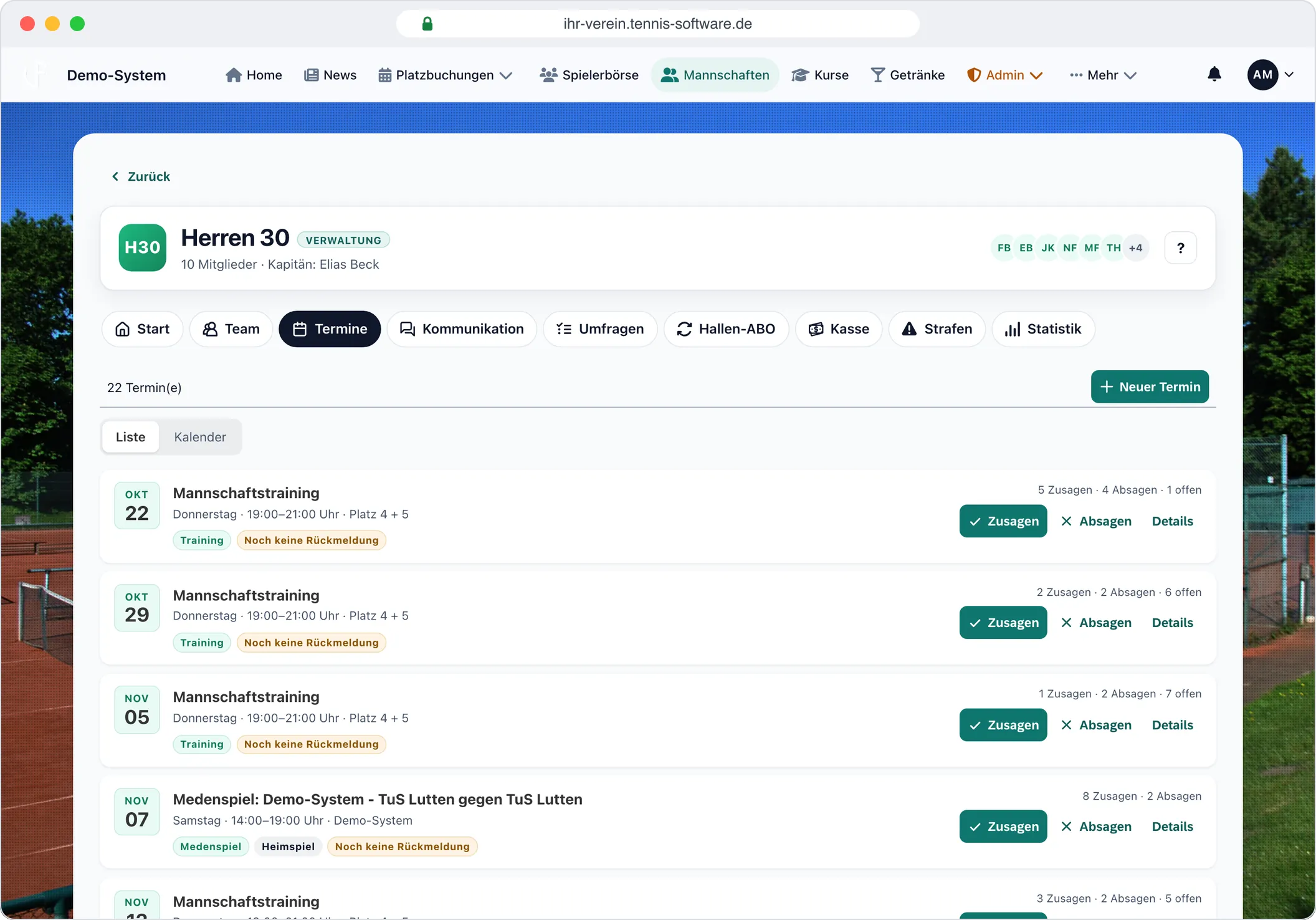Click the H30 team badge
This screenshot has width=1316, height=920.
142,247
